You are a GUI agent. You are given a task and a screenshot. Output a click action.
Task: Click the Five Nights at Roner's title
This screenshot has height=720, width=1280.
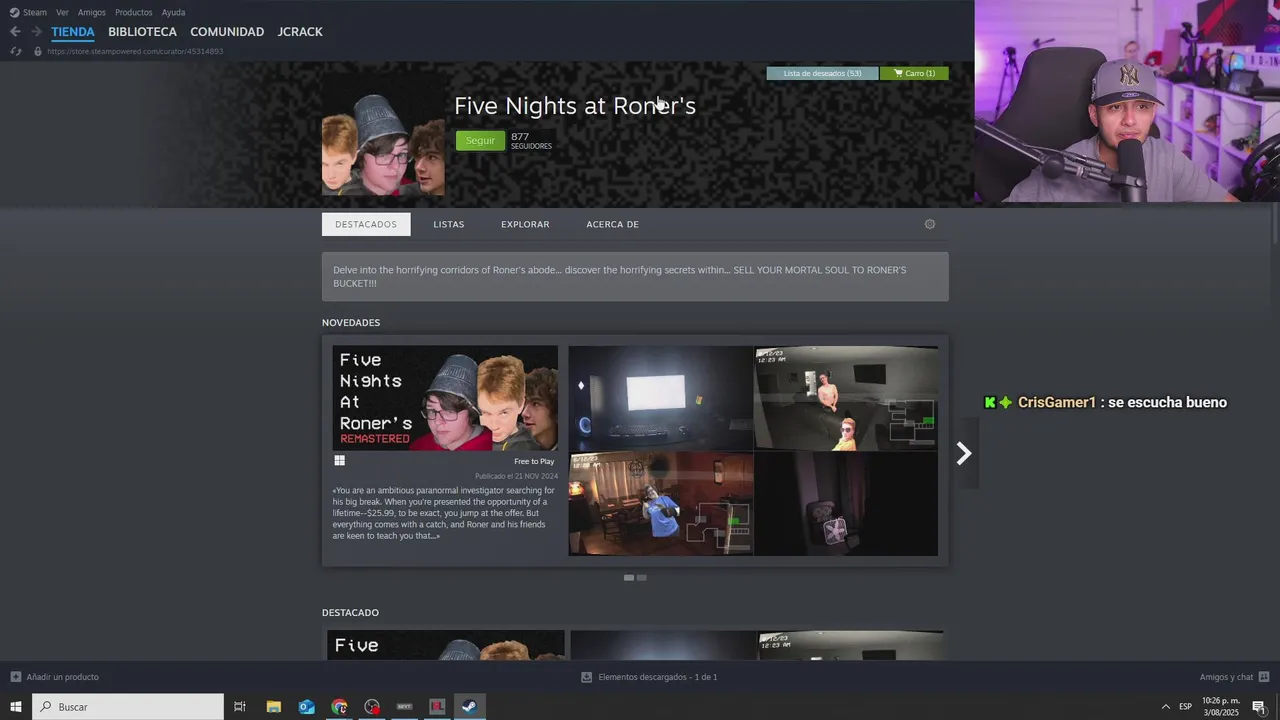click(575, 106)
